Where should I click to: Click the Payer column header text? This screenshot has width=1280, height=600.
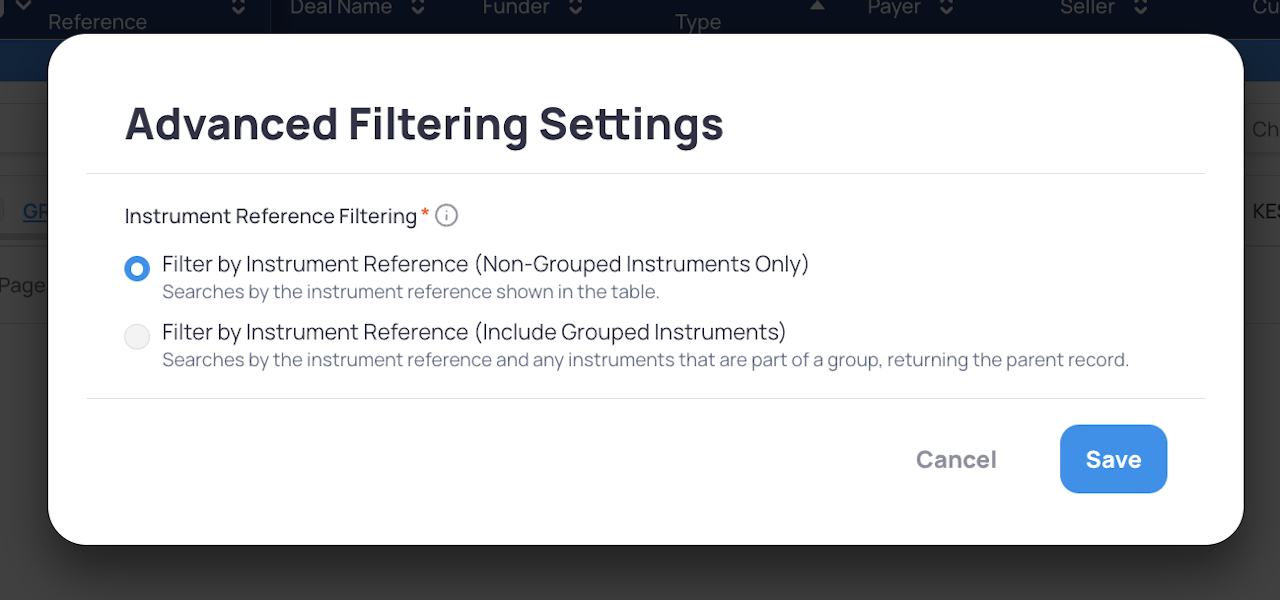(894, 8)
